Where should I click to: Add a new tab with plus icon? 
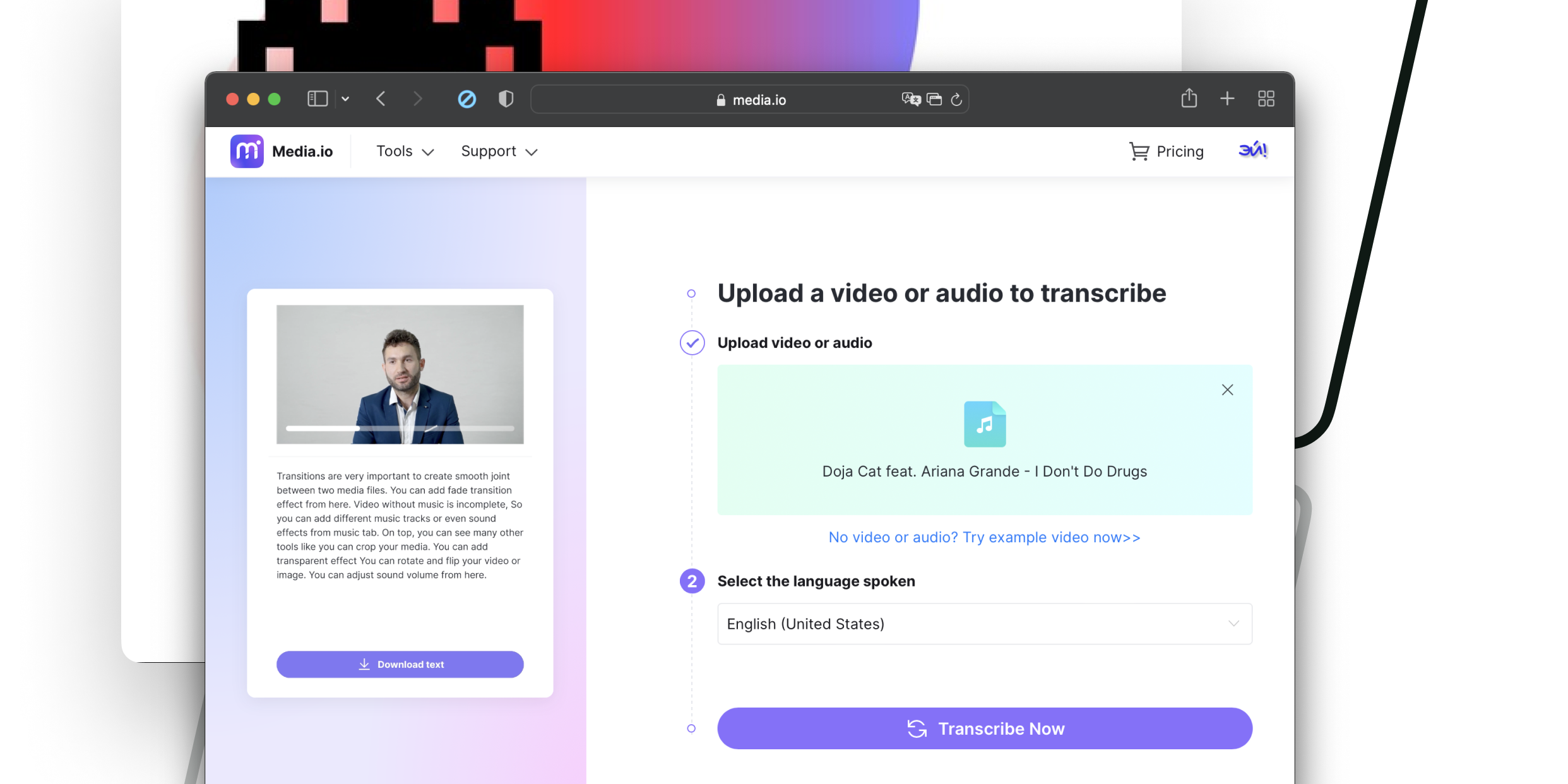coord(1227,98)
